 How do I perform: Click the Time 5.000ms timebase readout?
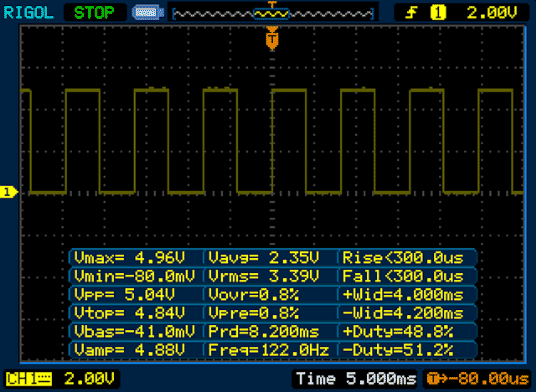356,379
